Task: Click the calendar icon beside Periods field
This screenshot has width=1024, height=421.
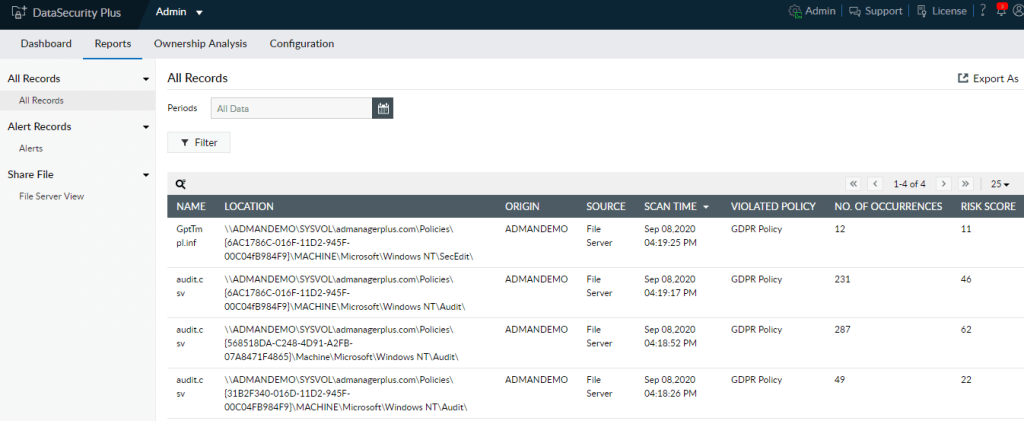Action: (x=383, y=108)
